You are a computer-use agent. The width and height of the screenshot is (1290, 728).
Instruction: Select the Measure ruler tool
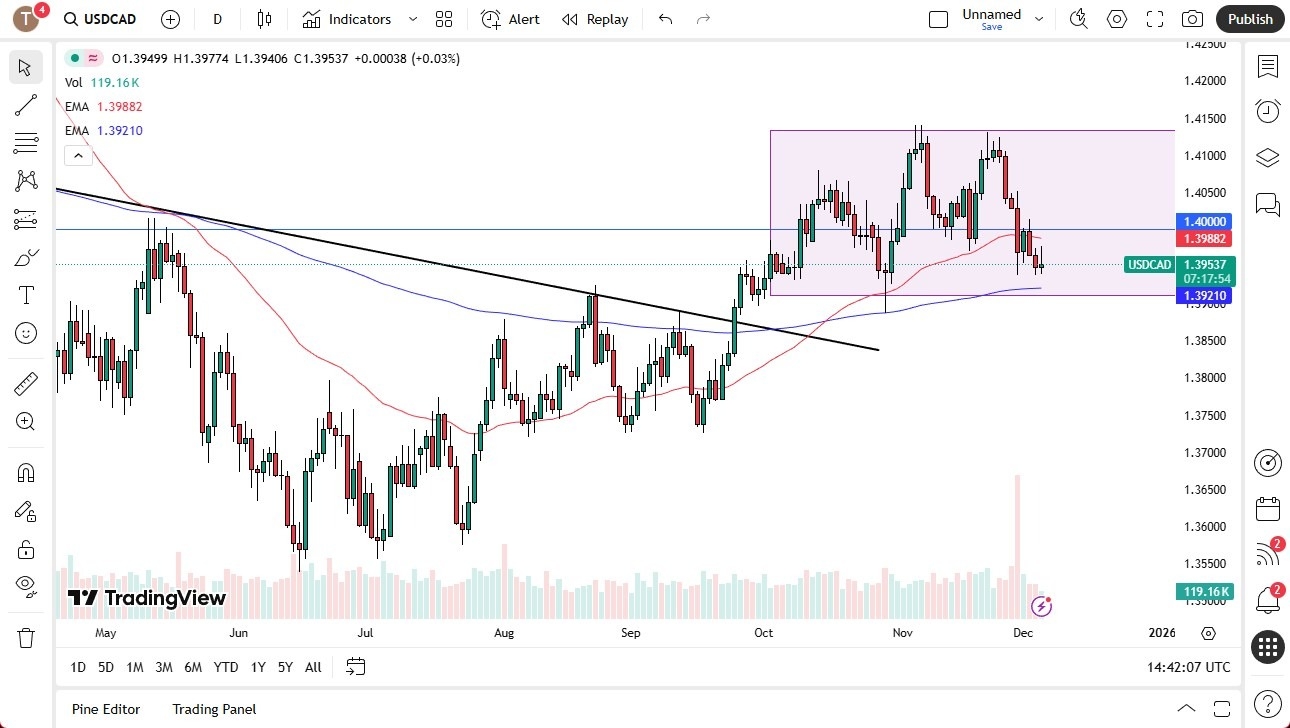[x=25, y=383]
